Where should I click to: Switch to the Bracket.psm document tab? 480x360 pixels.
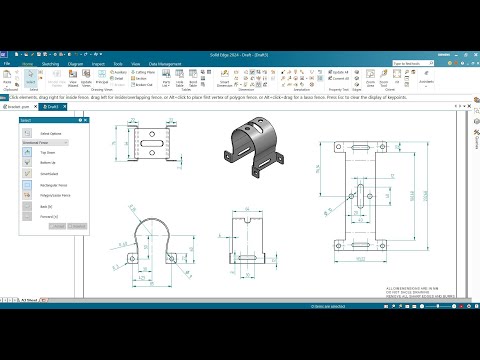(18, 107)
